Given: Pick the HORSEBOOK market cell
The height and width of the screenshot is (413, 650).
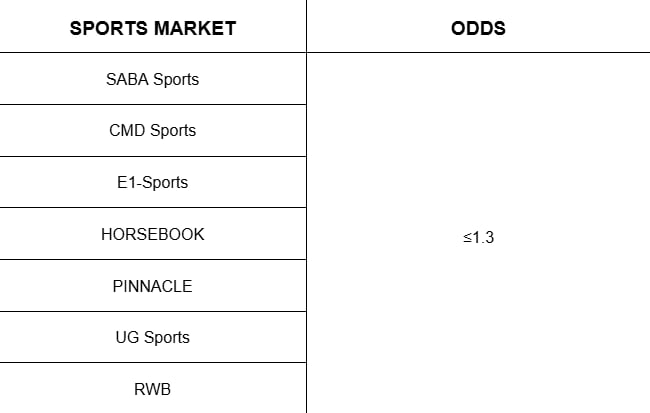Looking at the screenshot, I should point(153,234).
